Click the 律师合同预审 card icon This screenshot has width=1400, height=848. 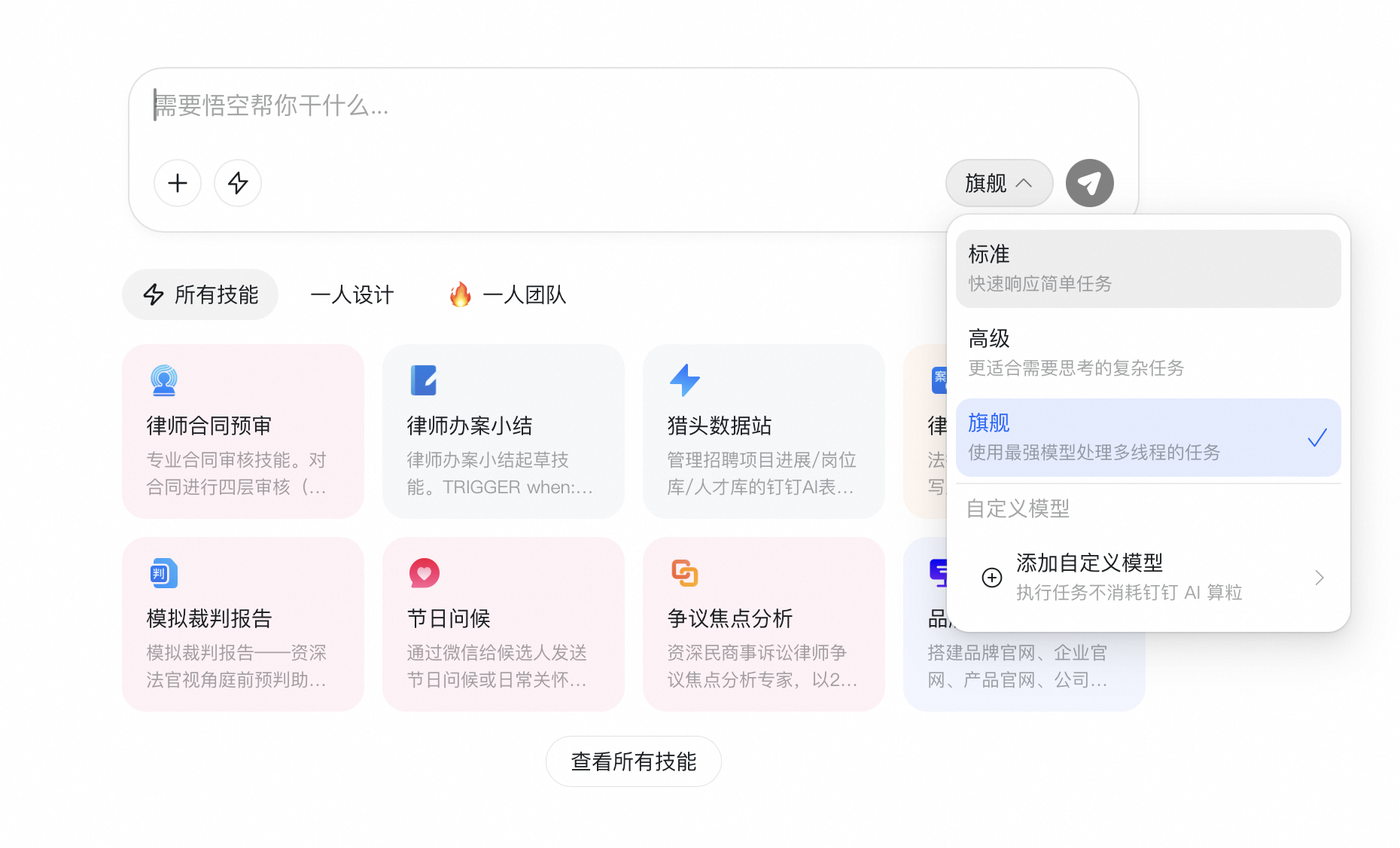(163, 380)
